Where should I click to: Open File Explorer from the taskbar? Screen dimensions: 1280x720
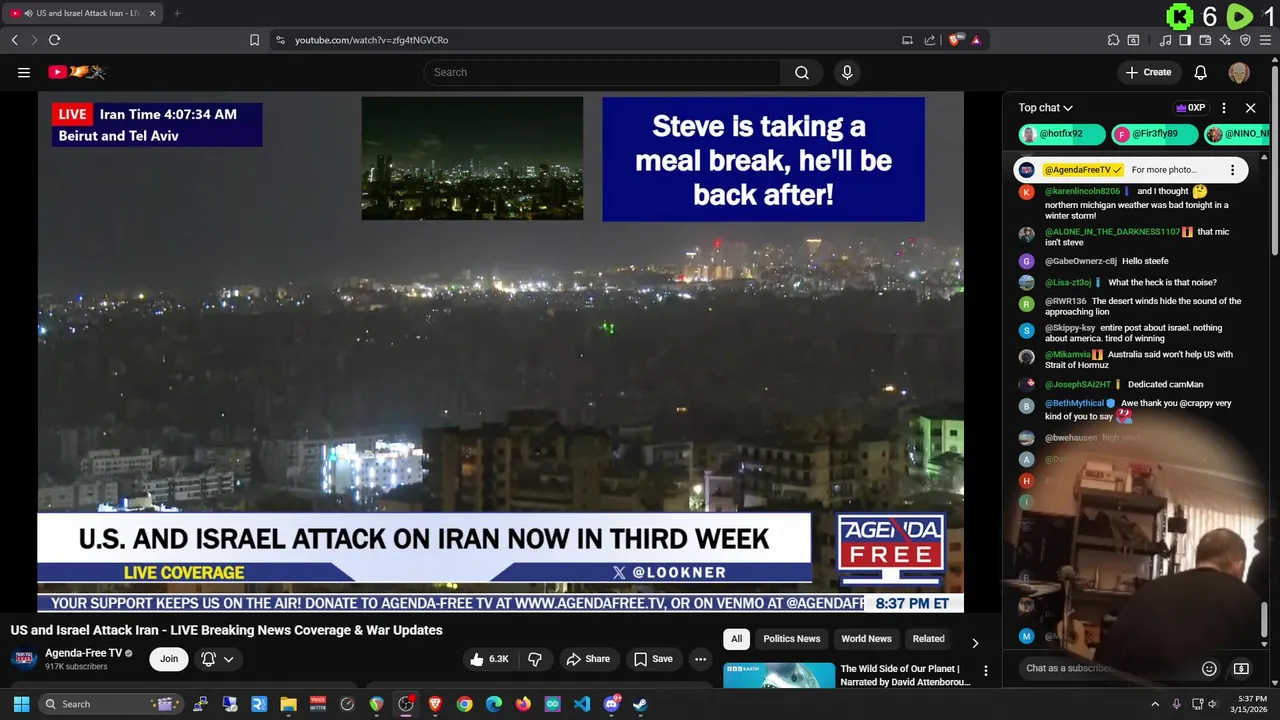coord(288,704)
